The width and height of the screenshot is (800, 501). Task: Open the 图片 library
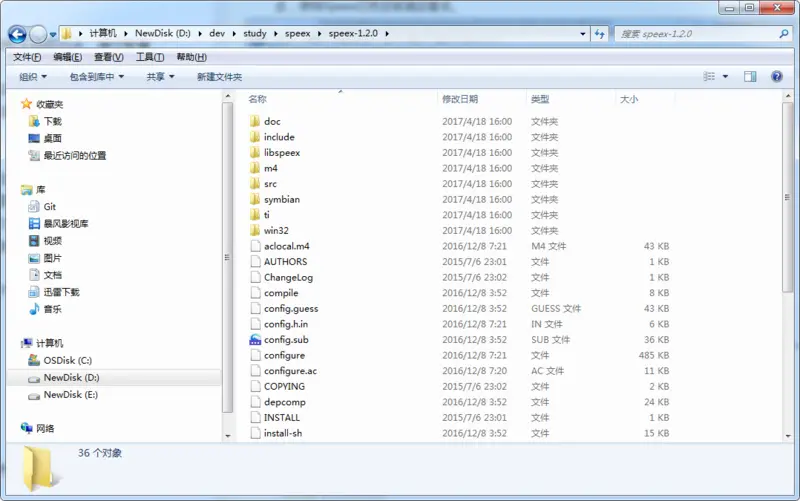click(45, 258)
